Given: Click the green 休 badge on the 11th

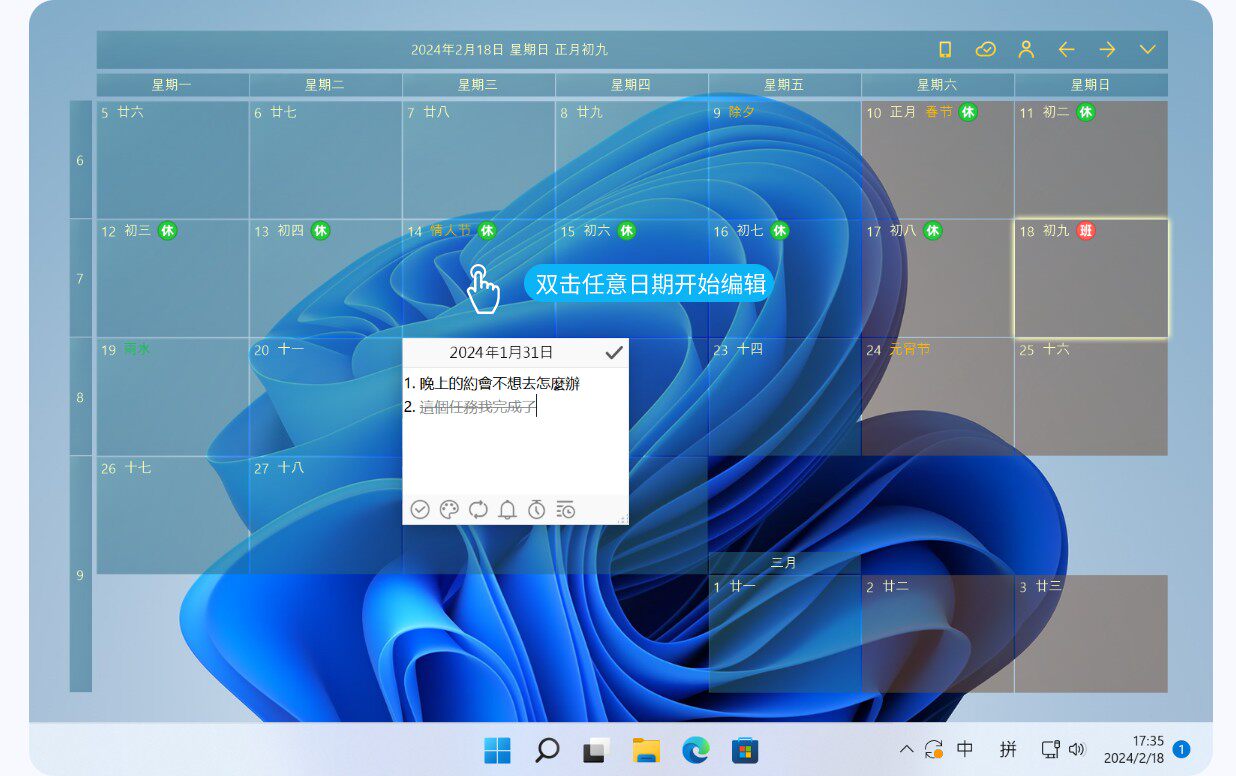Looking at the screenshot, I should 1086,112.
